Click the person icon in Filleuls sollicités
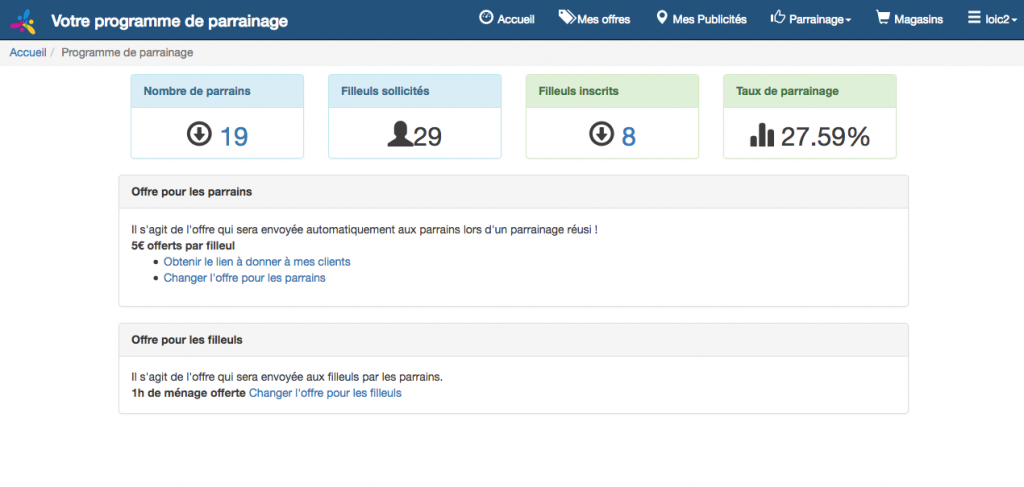 [399, 135]
